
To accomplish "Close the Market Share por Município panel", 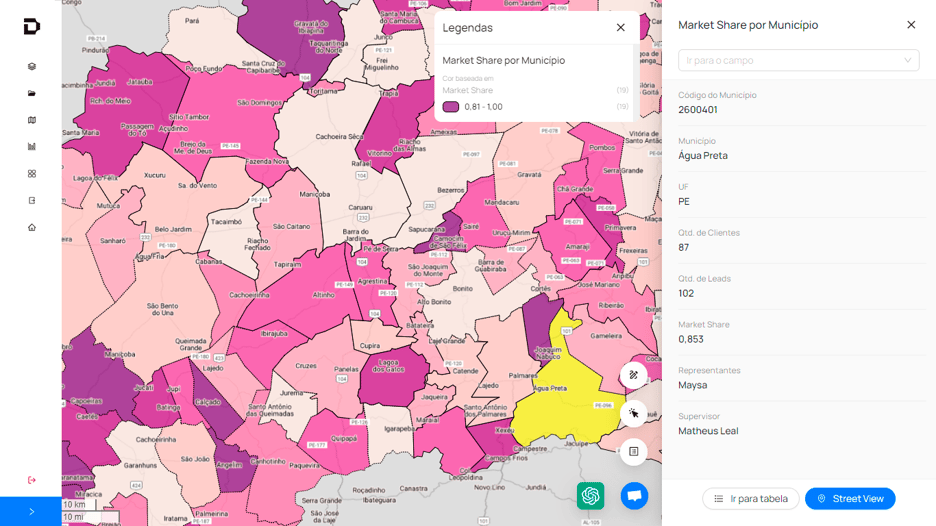I will tap(911, 24).
